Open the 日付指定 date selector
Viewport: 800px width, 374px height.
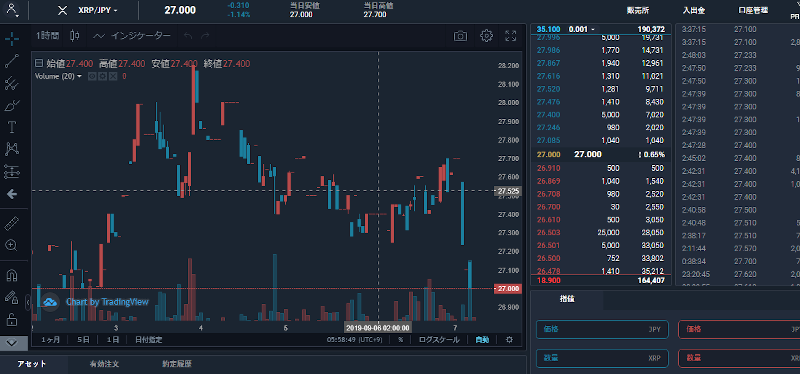pos(148,340)
